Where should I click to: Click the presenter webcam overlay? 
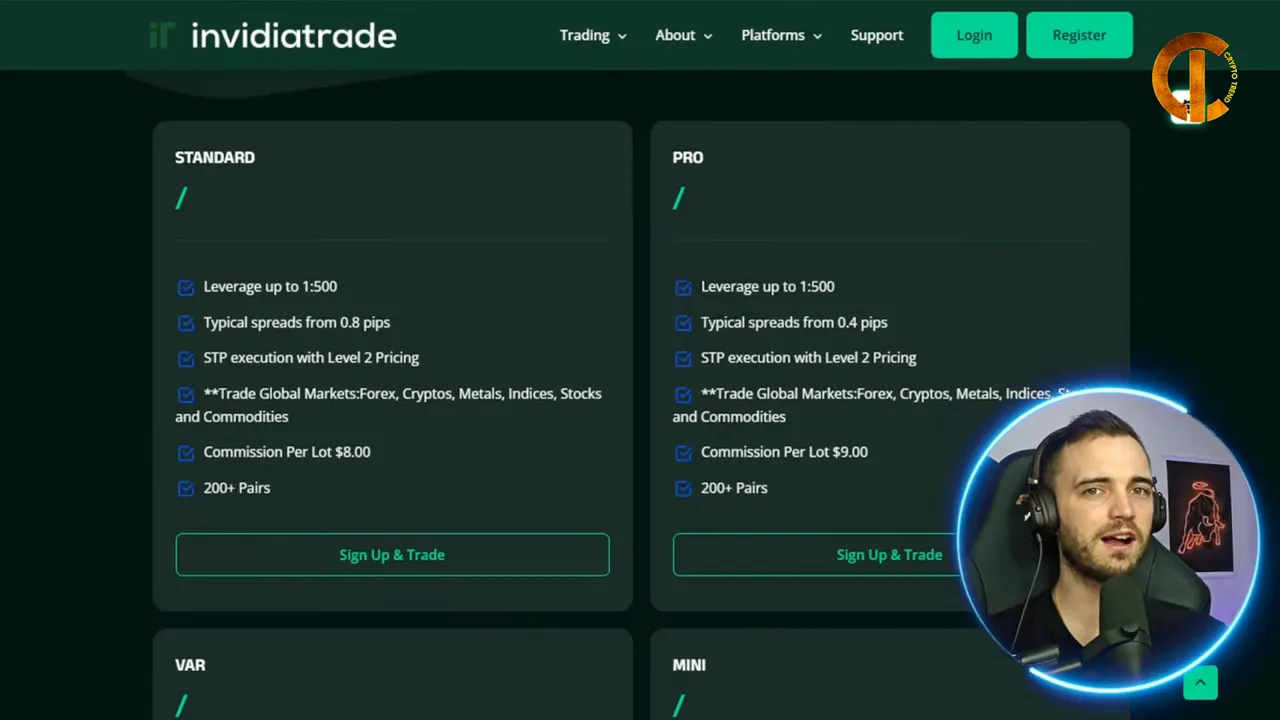[1108, 540]
